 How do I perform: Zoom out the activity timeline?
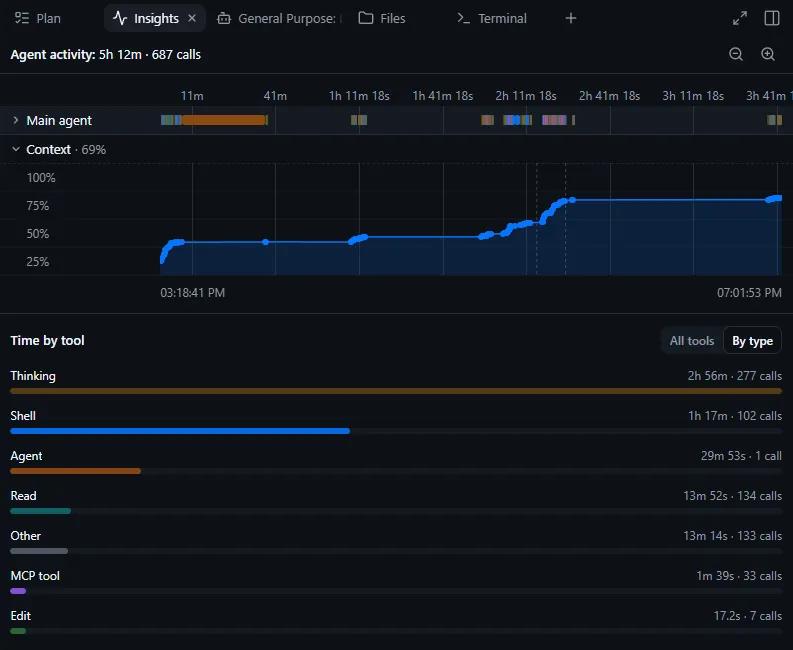tap(736, 54)
